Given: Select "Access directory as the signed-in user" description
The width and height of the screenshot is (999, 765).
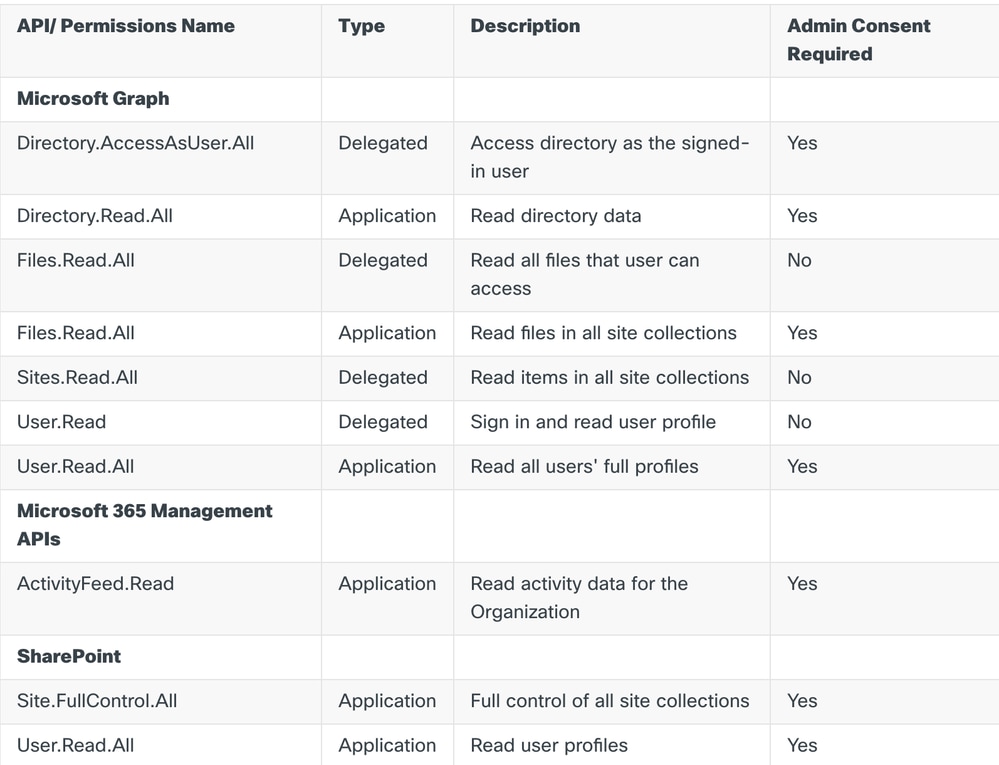Looking at the screenshot, I should [x=610, y=157].
